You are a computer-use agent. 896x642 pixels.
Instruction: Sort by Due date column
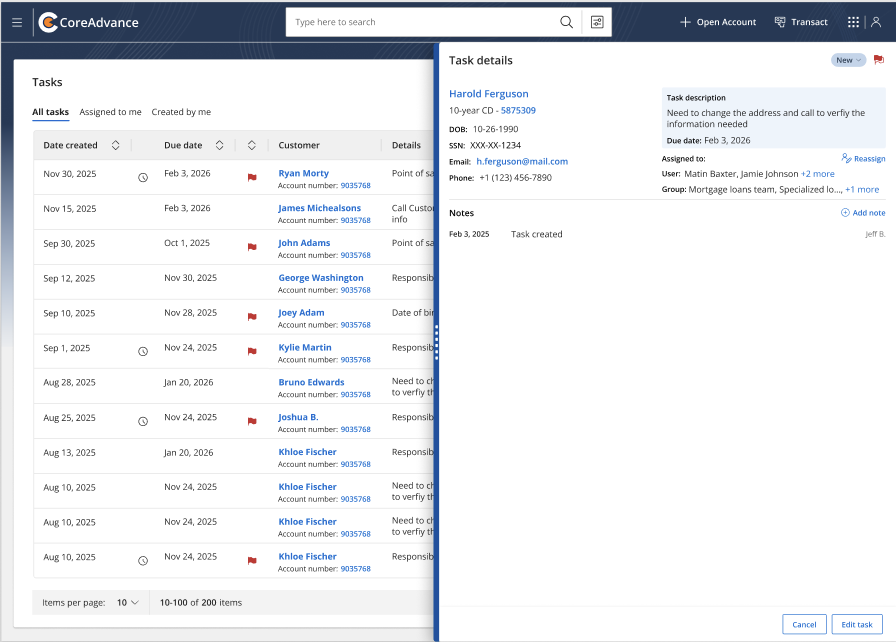click(219, 145)
